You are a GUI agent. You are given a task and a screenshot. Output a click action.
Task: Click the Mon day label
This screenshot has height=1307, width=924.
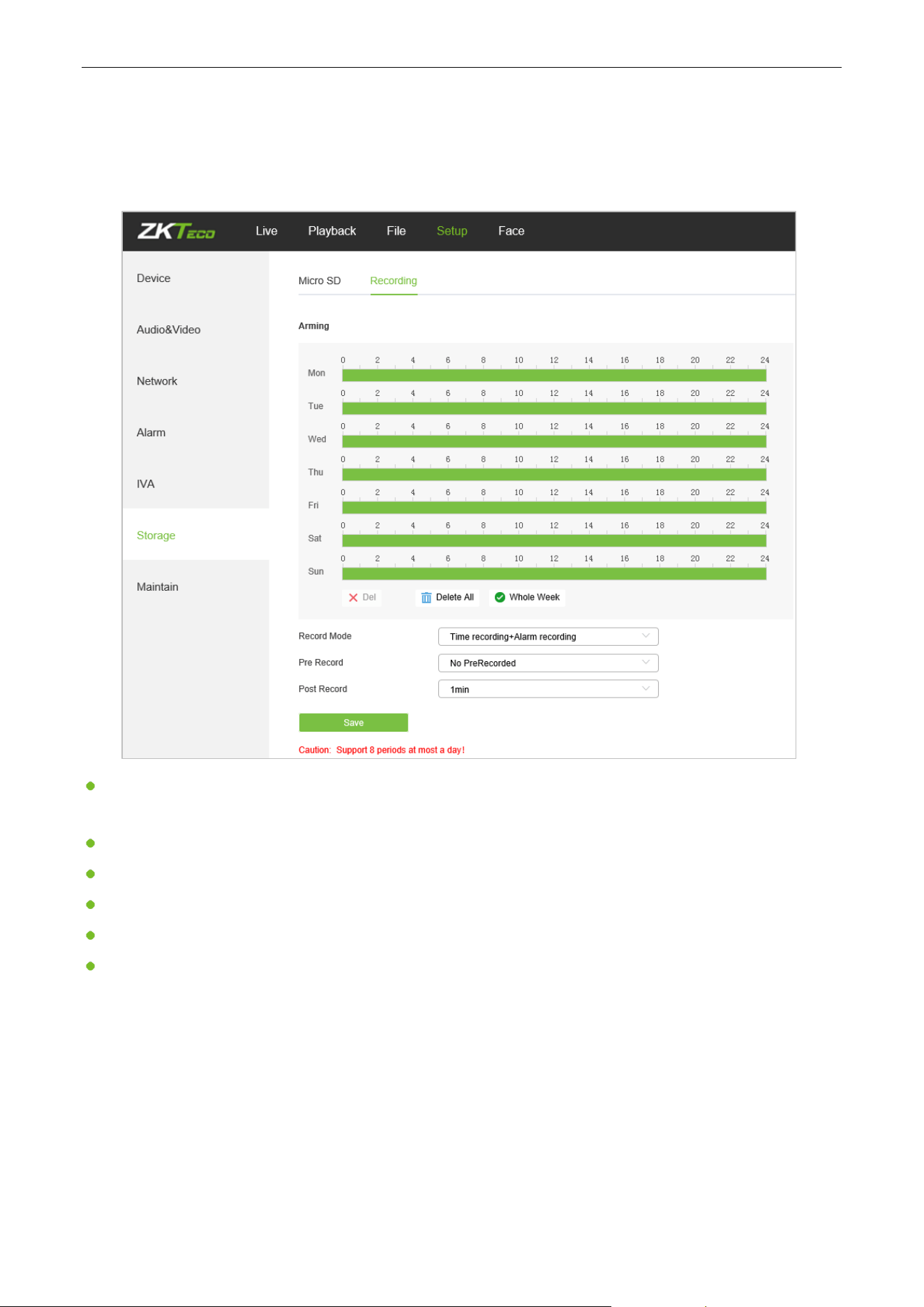pos(317,374)
